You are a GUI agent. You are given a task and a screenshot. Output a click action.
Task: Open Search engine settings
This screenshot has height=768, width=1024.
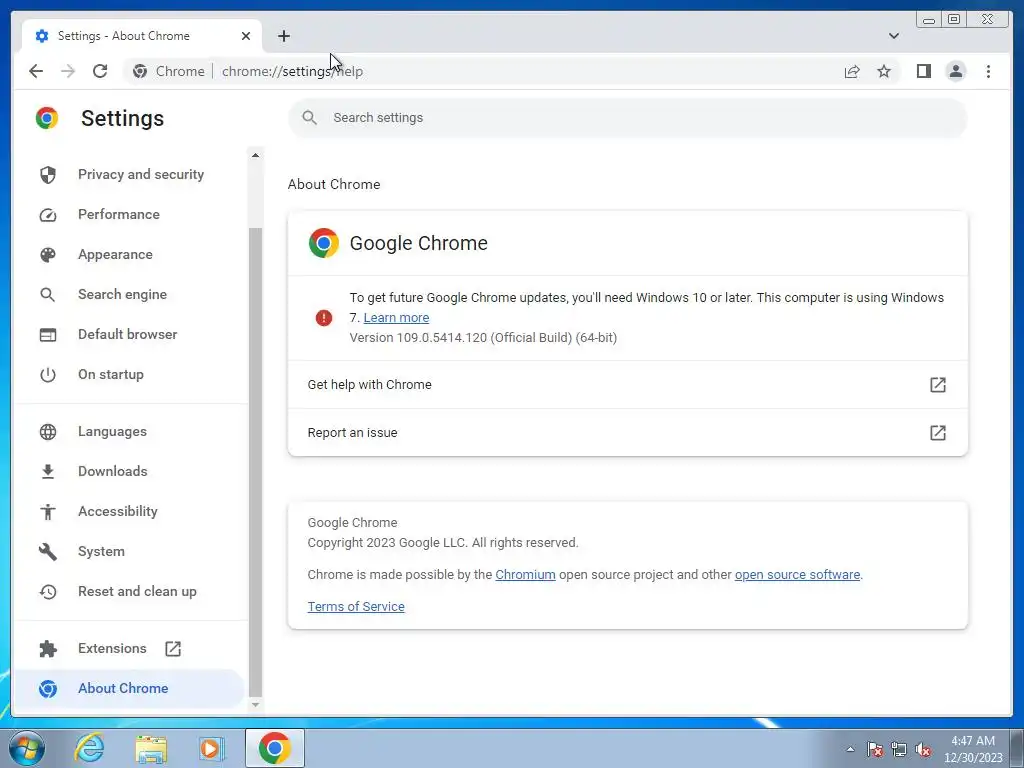tap(129, 294)
